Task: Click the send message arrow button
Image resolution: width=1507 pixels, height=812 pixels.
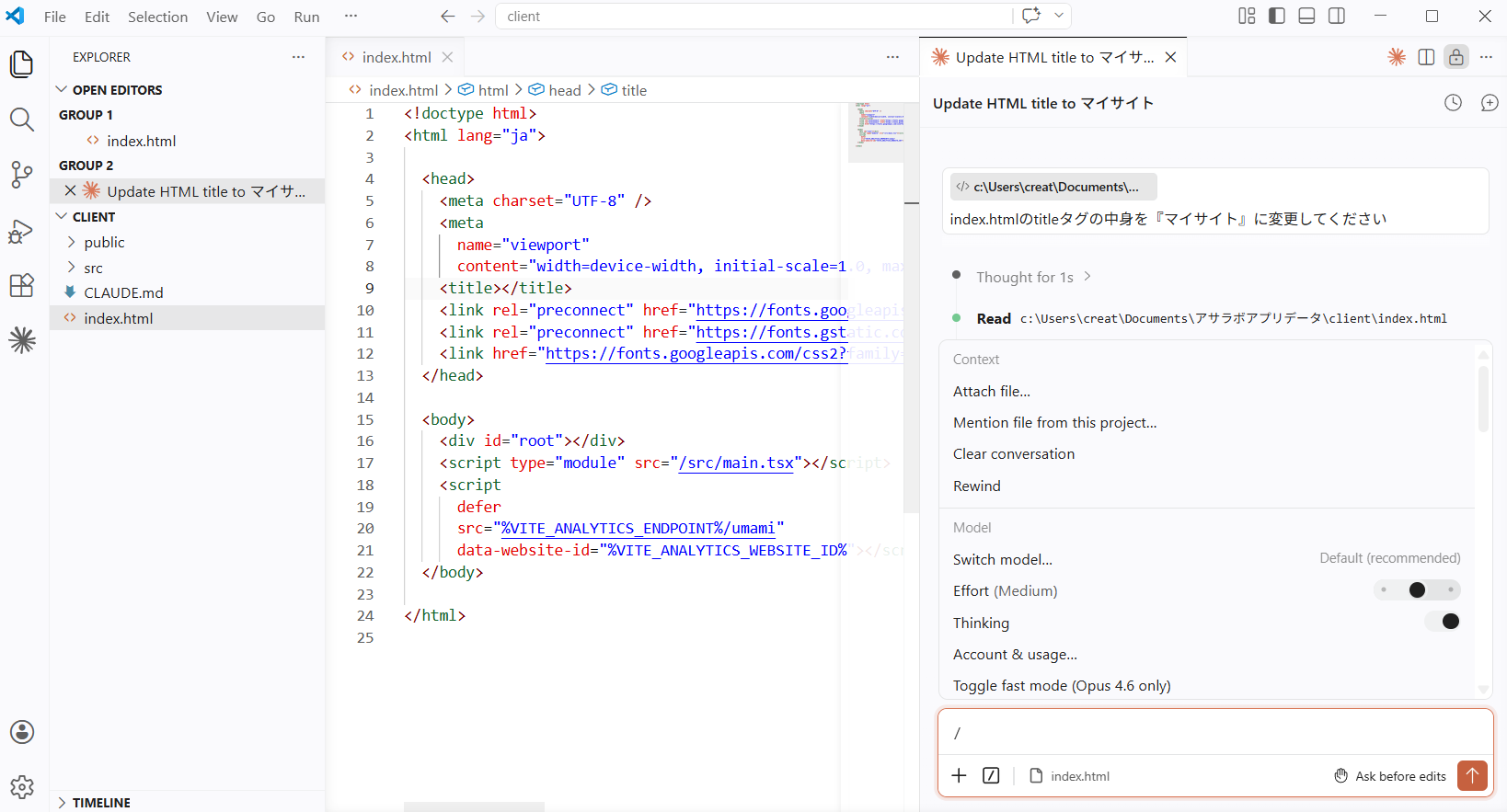Action: pyautogui.click(x=1472, y=775)
